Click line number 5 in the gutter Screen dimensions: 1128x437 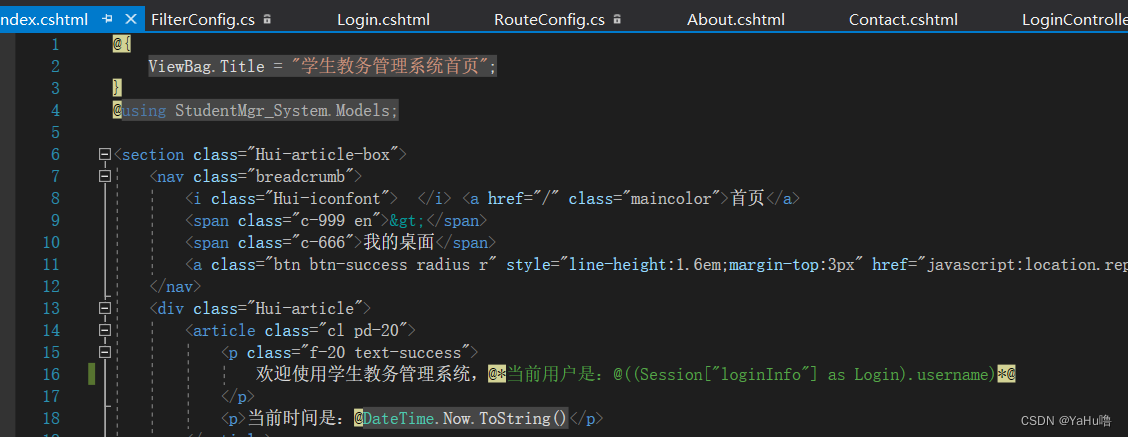(55, 132)
